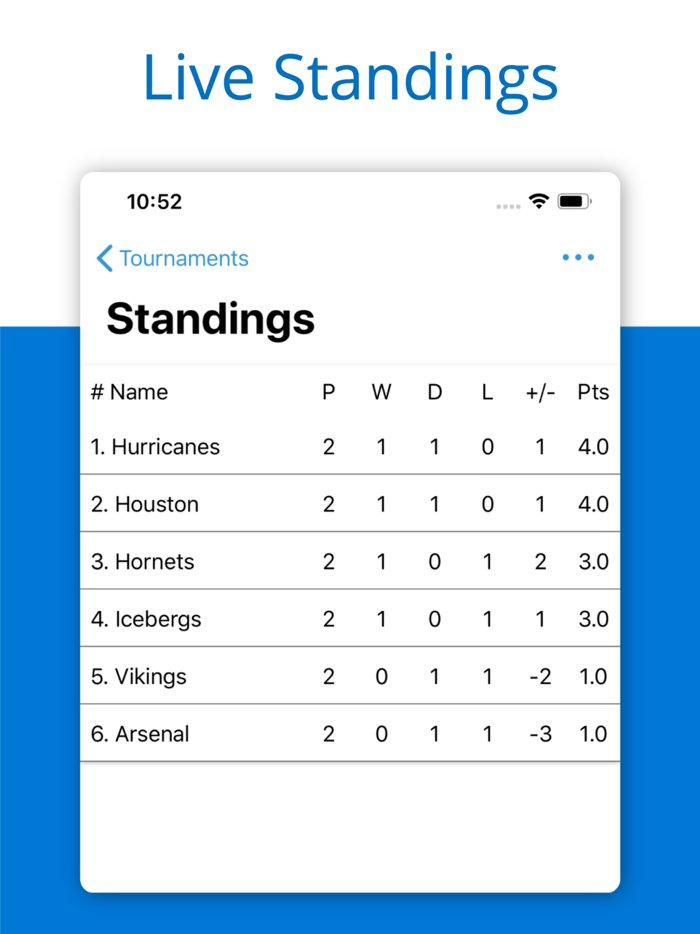
Task: Open the Tournaments link
Action: pyautogui.click(x=183, y=258)
